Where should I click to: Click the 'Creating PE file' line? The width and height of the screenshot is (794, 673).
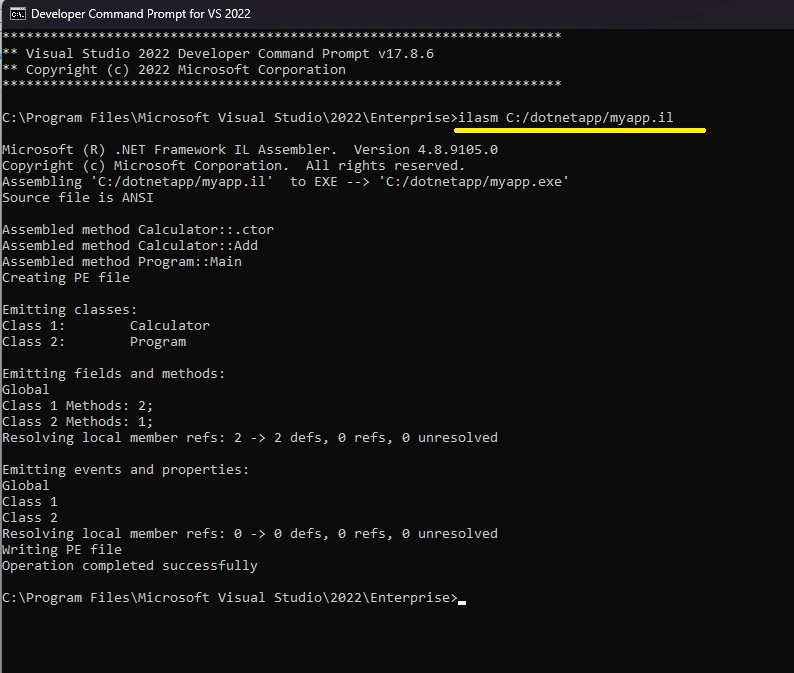tap(66, 278)
